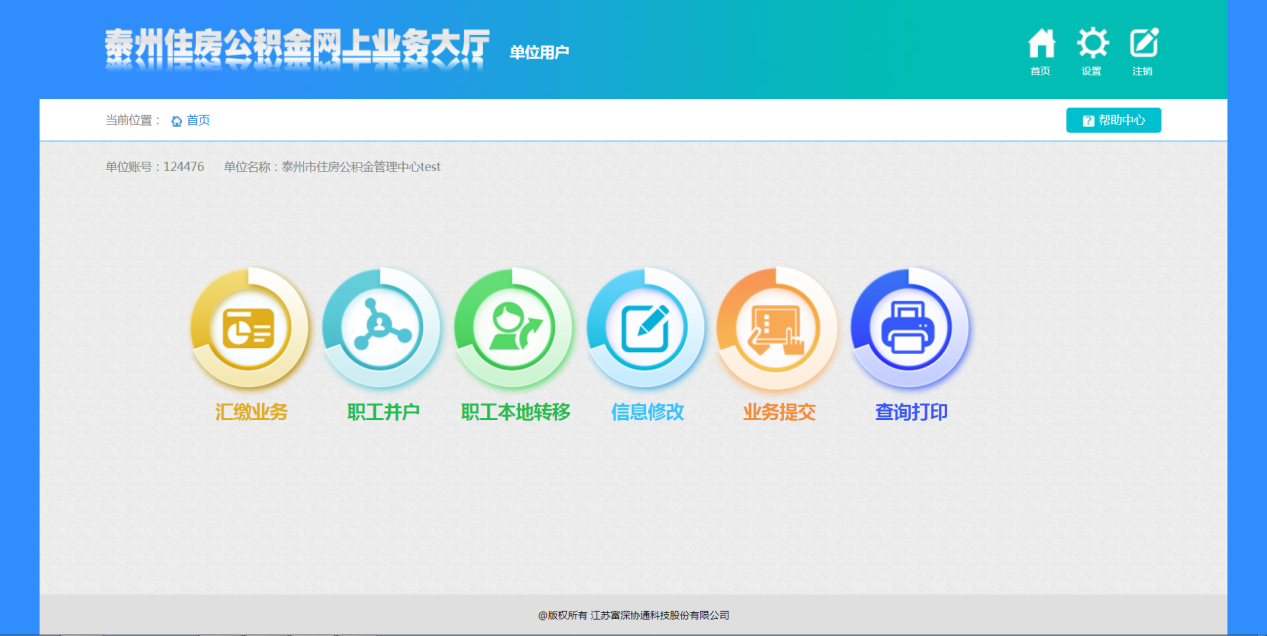Click the 业务提交 text label
Screen dimensions: 1267x636
pyautogui.click(x=779, y=412)
